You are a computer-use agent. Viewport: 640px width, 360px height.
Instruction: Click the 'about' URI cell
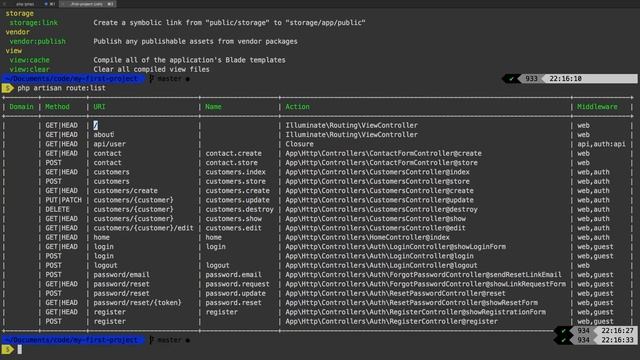pyautogui.click(x=103, y=135)
